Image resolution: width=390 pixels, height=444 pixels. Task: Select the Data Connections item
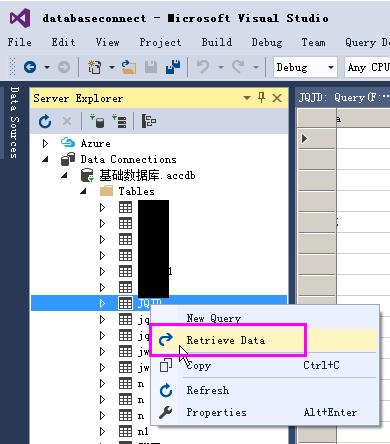pyautogui.click(x=119, y=159)
